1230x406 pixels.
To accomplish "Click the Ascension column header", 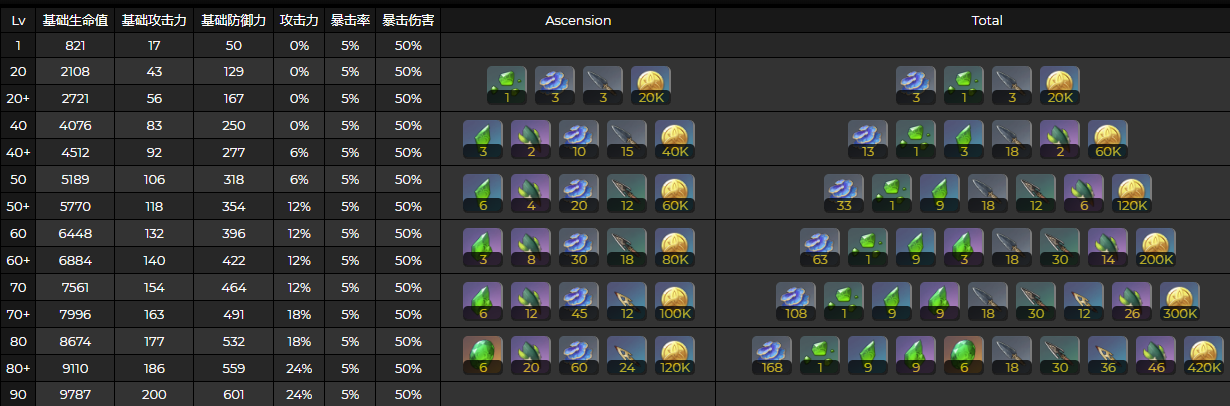I will point(578,20).
